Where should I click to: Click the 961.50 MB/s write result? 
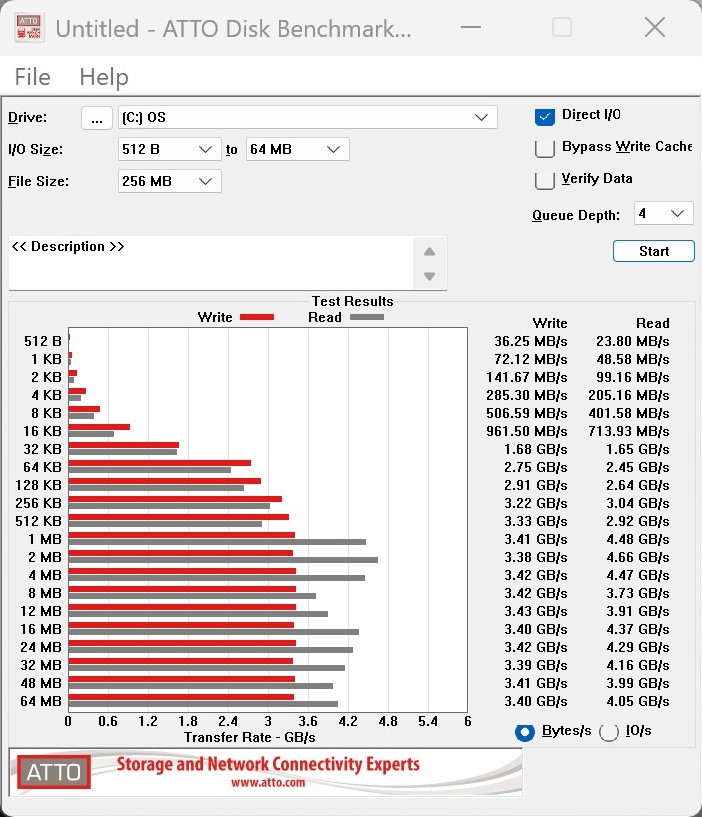pyautogui.click(x=526, y=431)
